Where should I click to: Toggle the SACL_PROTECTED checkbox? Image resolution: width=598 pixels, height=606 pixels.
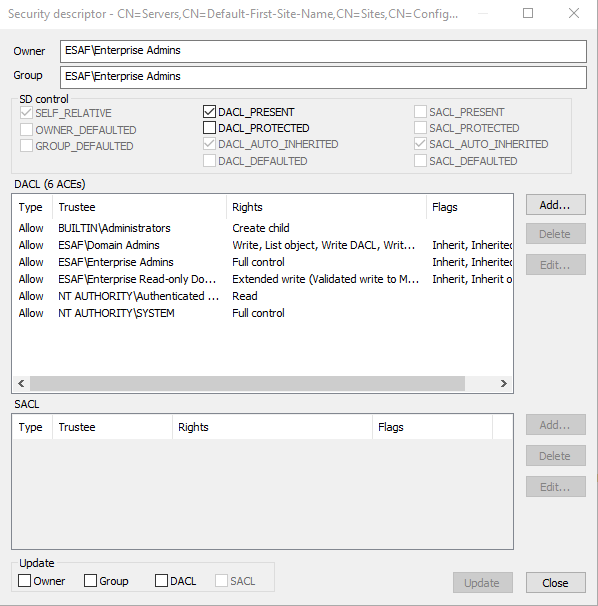click(420, 128)
